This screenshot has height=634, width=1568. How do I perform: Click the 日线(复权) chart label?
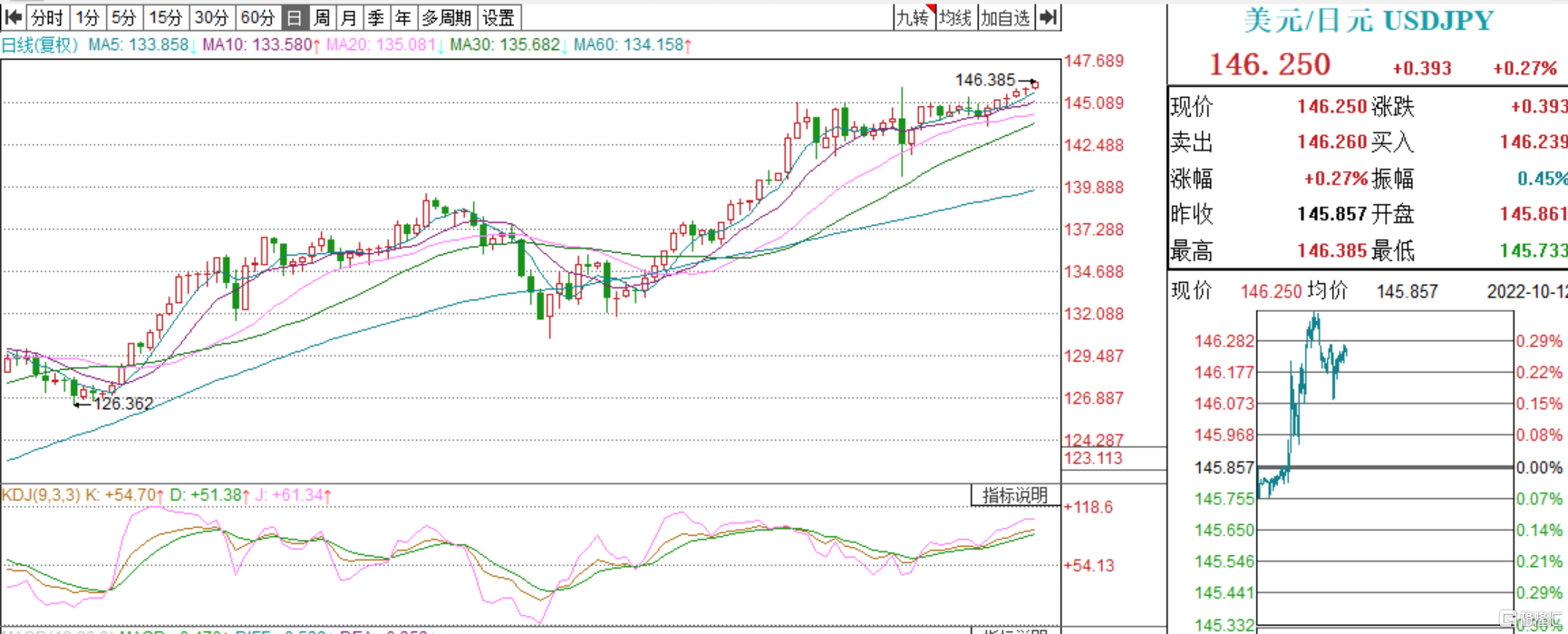tap(40, 44)
